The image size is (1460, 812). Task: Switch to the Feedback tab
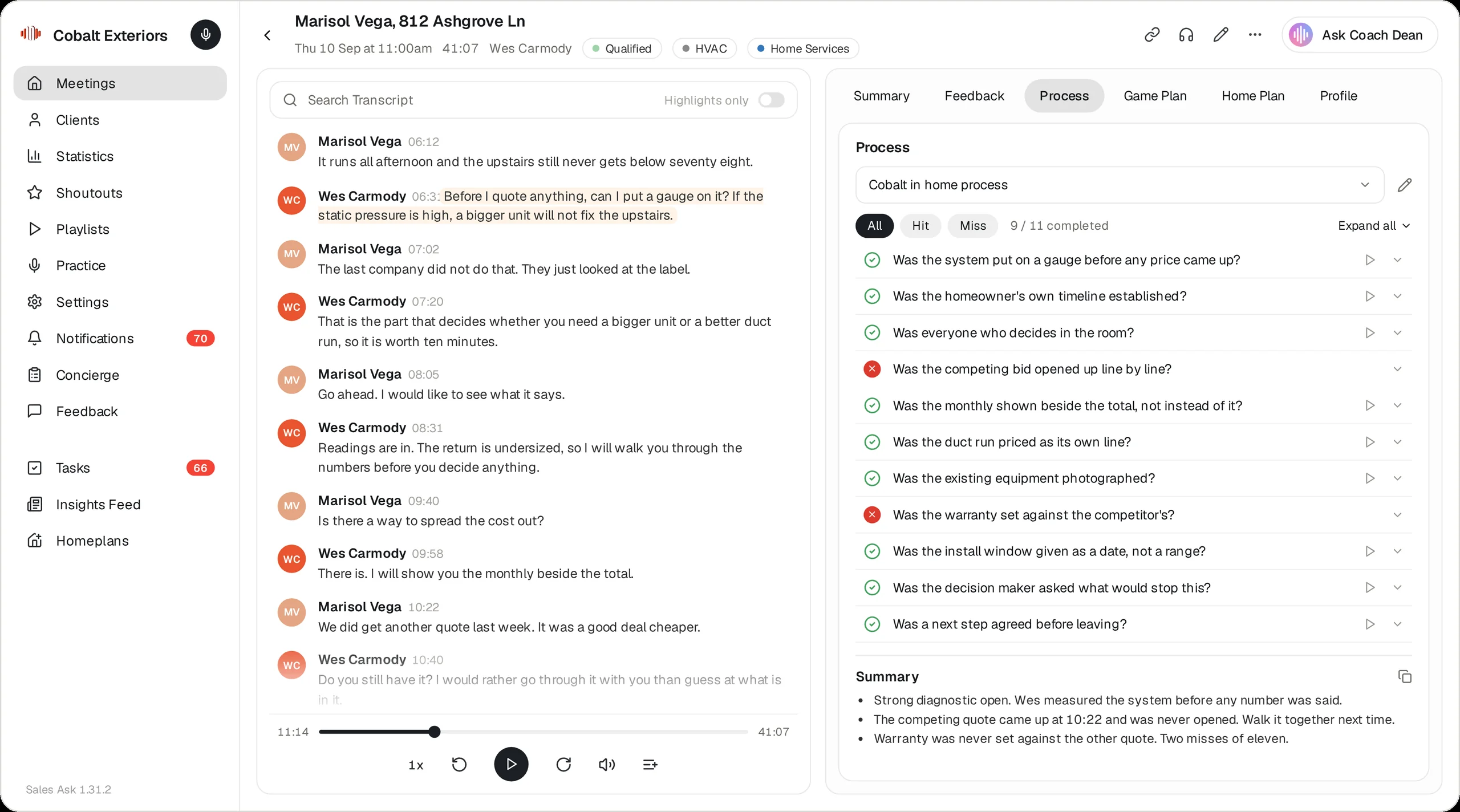974,96
